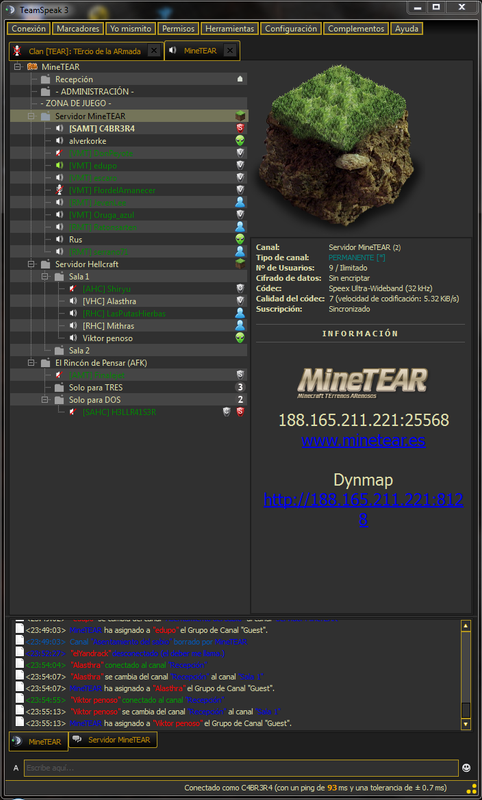The width and height of the screenshot is (482, 800).
Task: Click the MineTEAR logo in the Información panel
Action: pos(363,383)
